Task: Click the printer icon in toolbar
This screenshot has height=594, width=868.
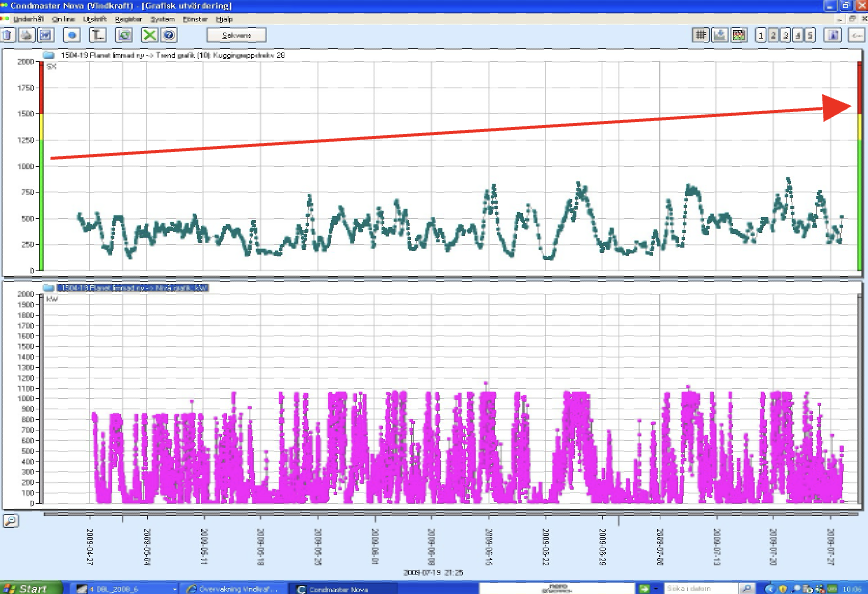Action: 28,35
